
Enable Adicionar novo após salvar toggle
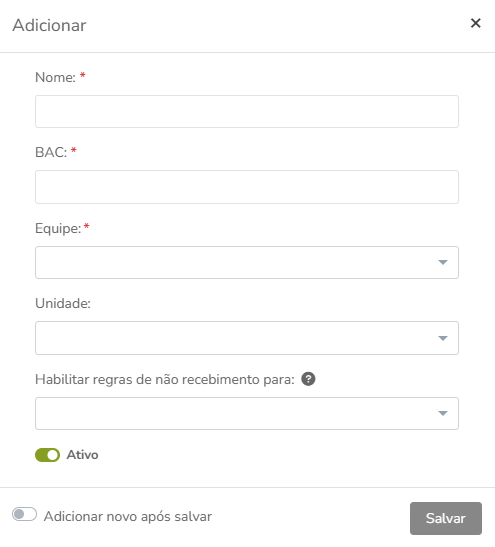(24, 514)
